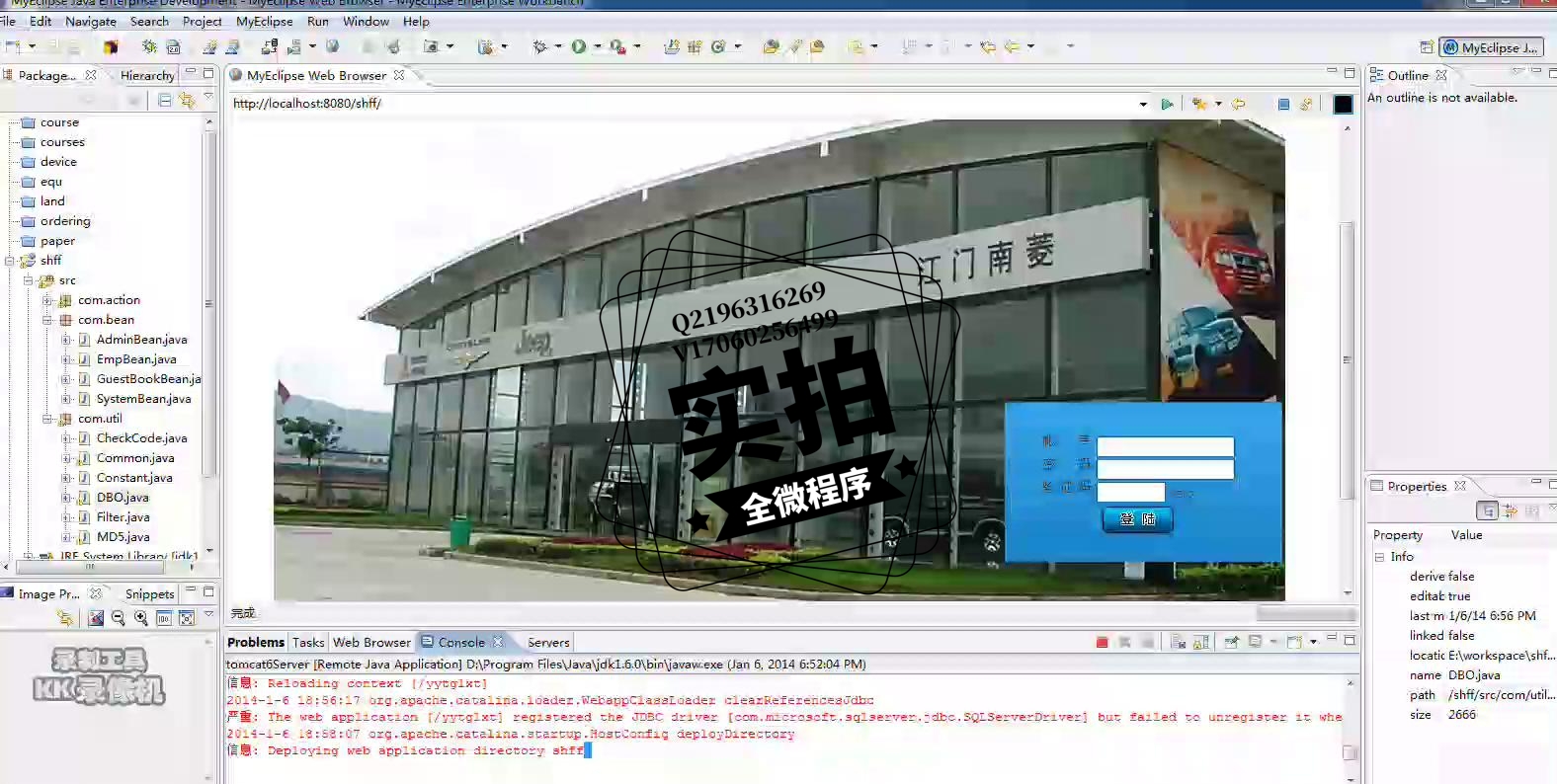Select AdminBean.java in the package tree
This screenshot has height=784, width=1557.
click(141, 340)
